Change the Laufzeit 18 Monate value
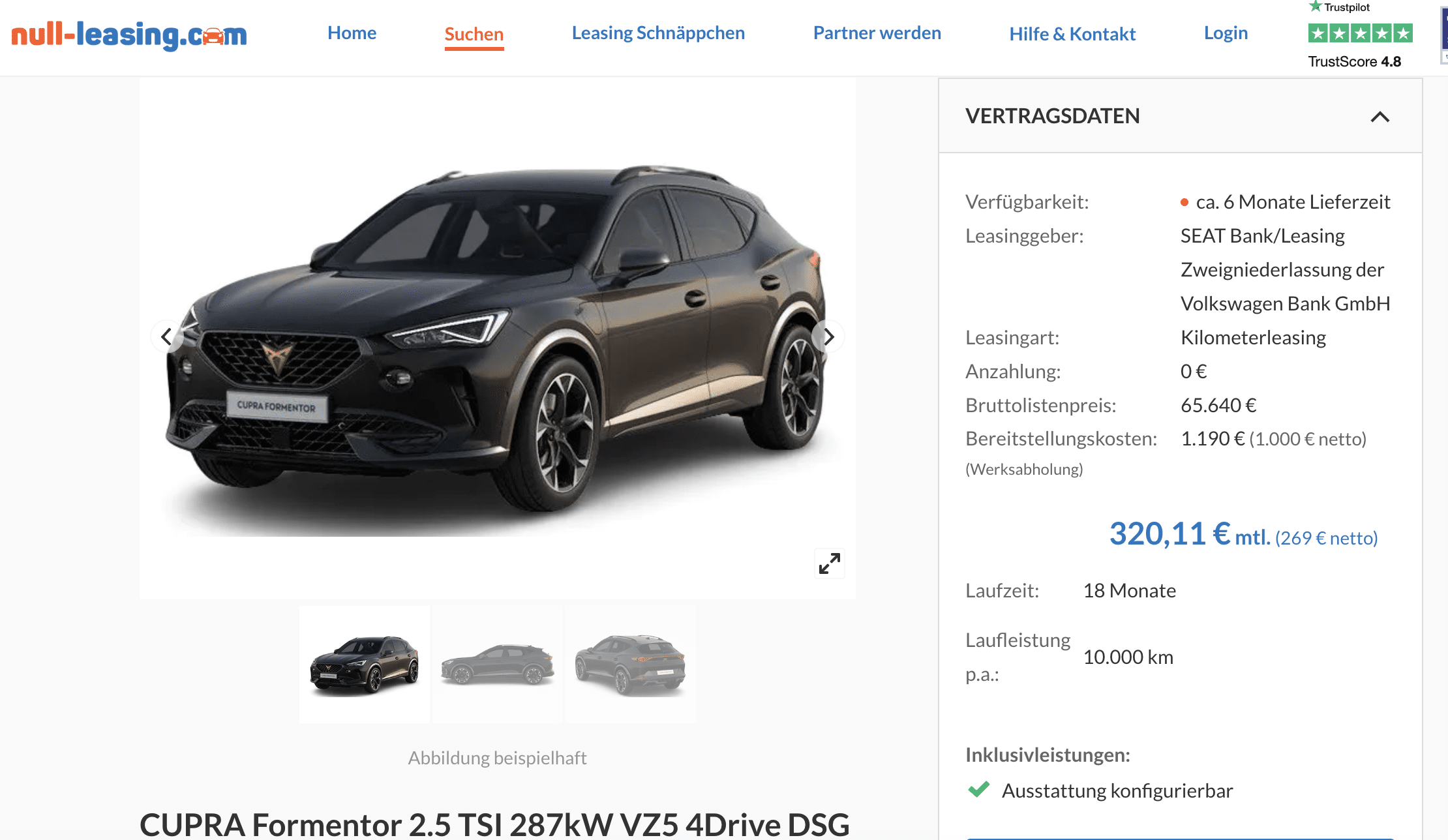Viewport: 1448px width, 840px height. point(1130,590)
